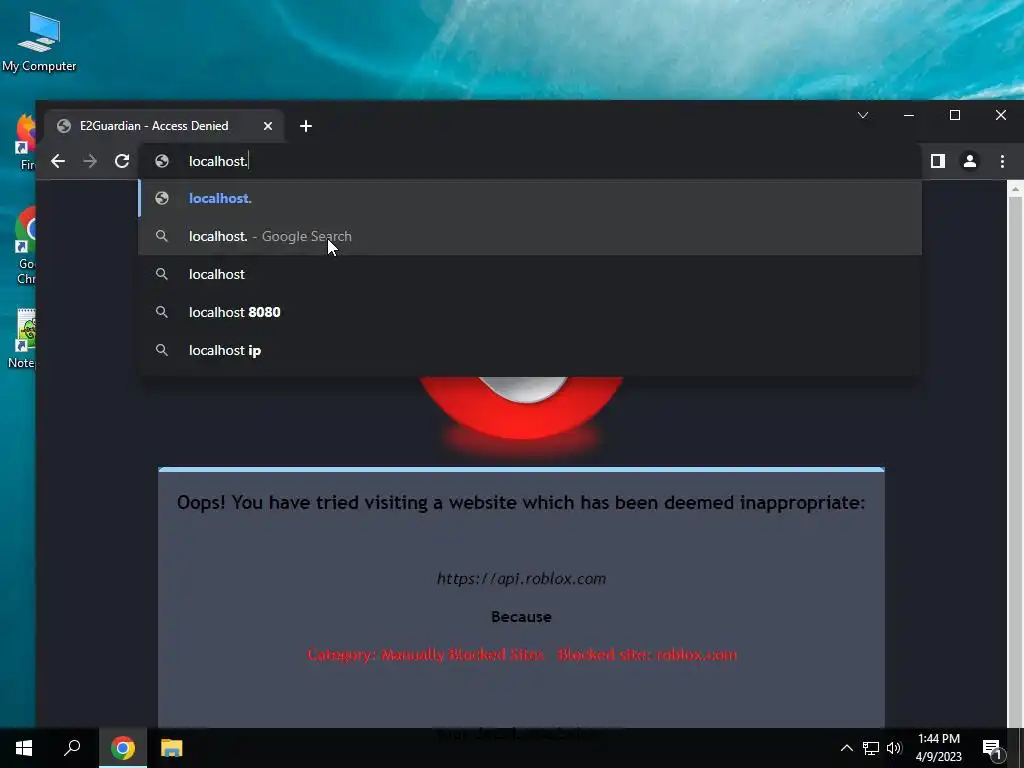Open the notification center icon

tap(992, 748)
